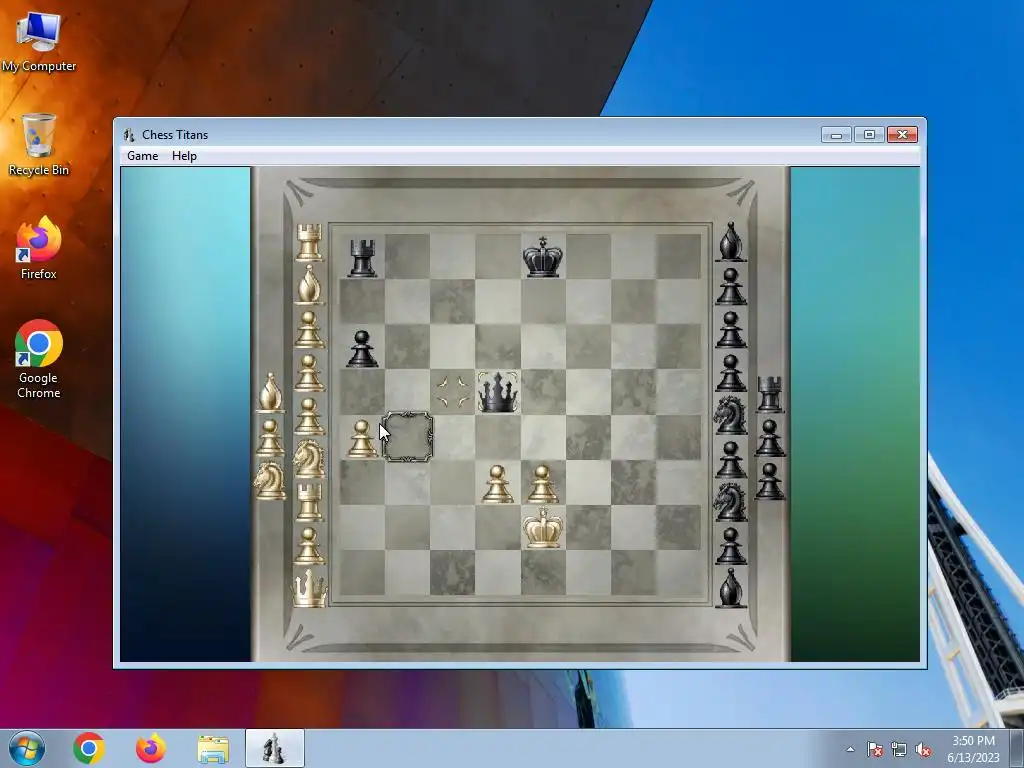Launch Firefox from the taskbar

151,748
